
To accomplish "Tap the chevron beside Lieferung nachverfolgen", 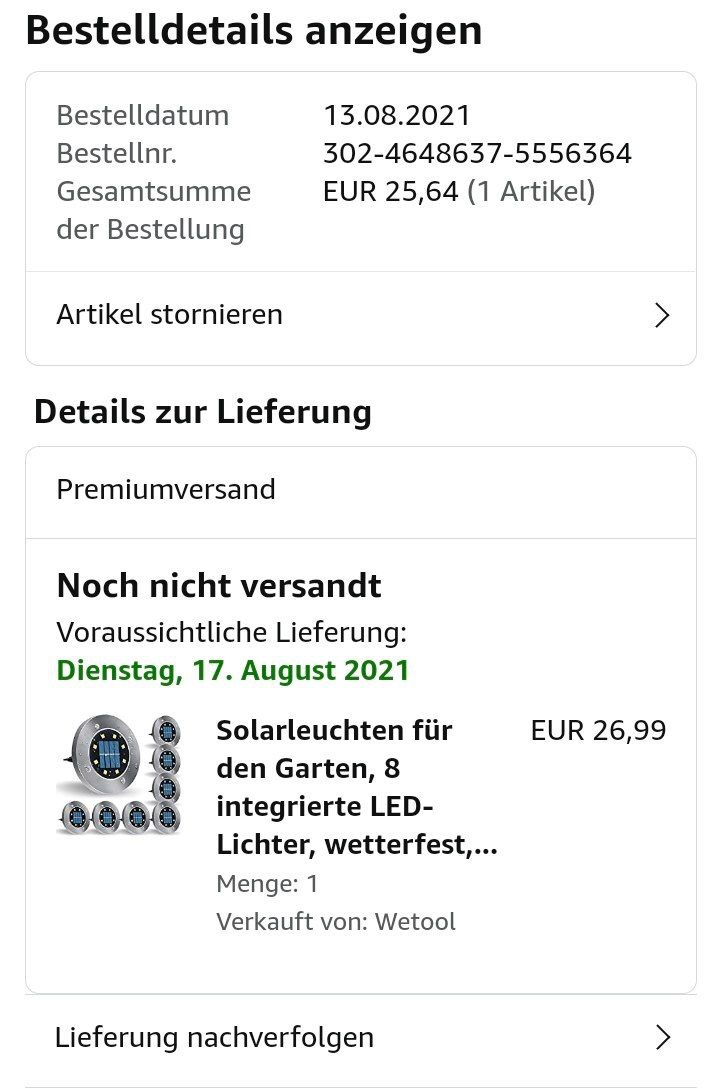I will [x=661, y=1038].
